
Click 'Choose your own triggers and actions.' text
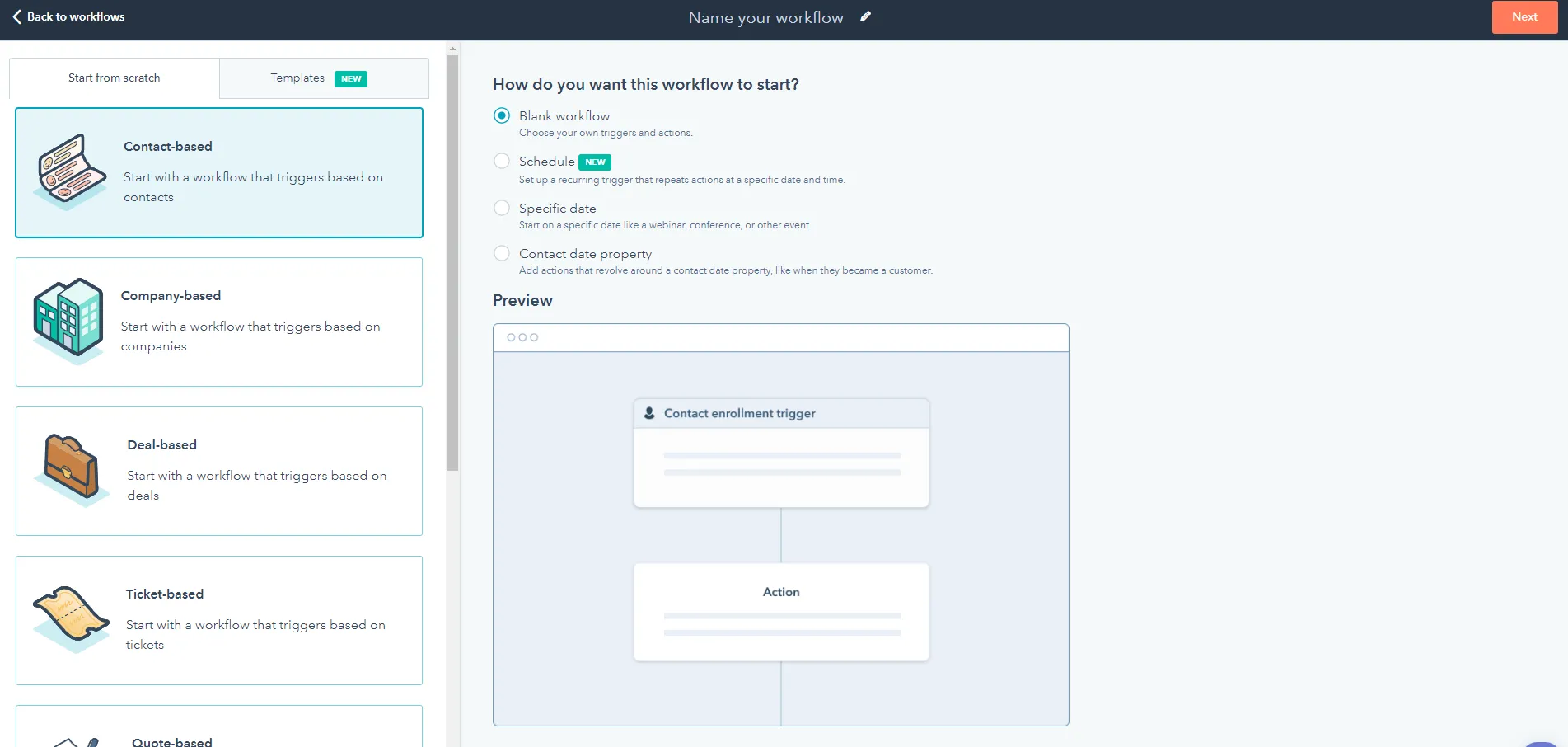coord(606,133)
